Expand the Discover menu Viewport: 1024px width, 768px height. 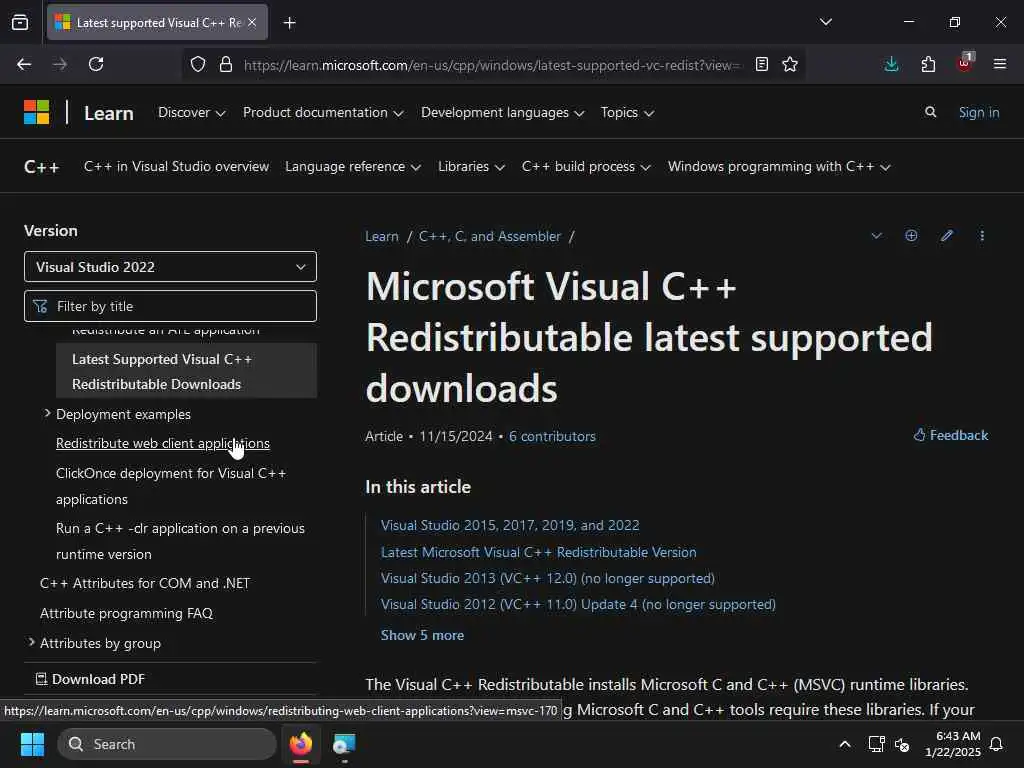191,112
